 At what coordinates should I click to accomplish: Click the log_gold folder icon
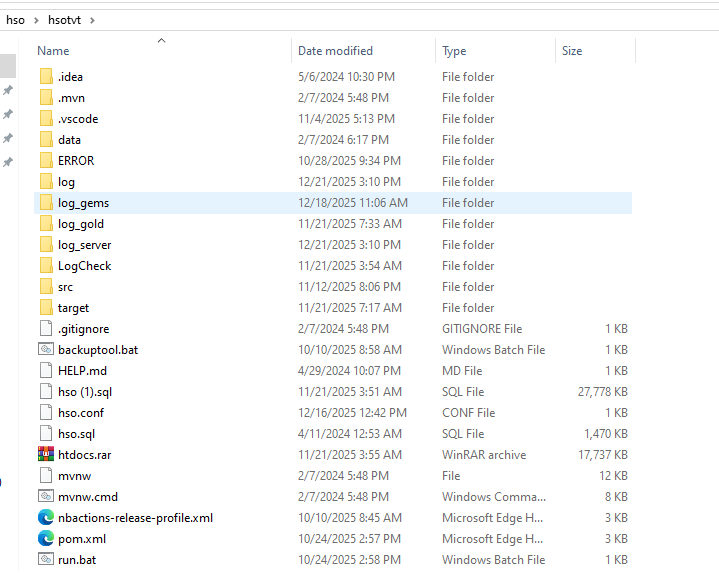coord(46,224)
